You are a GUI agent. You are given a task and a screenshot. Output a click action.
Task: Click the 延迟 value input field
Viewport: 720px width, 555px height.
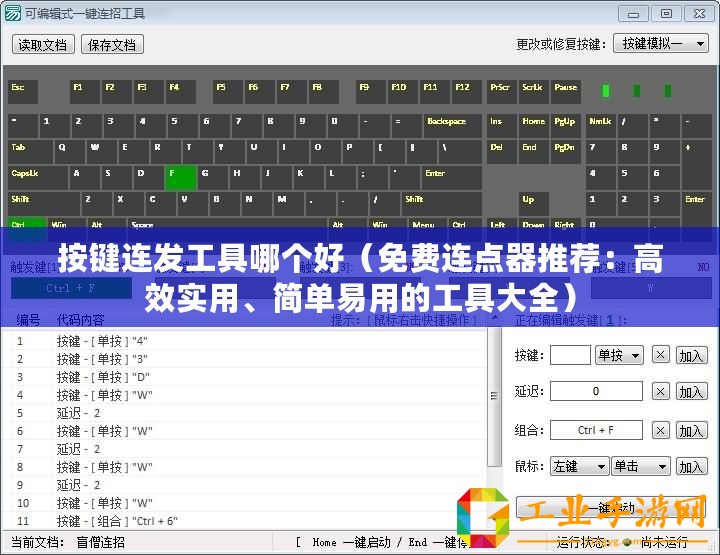pyautogui.click(x=596, y=391)
